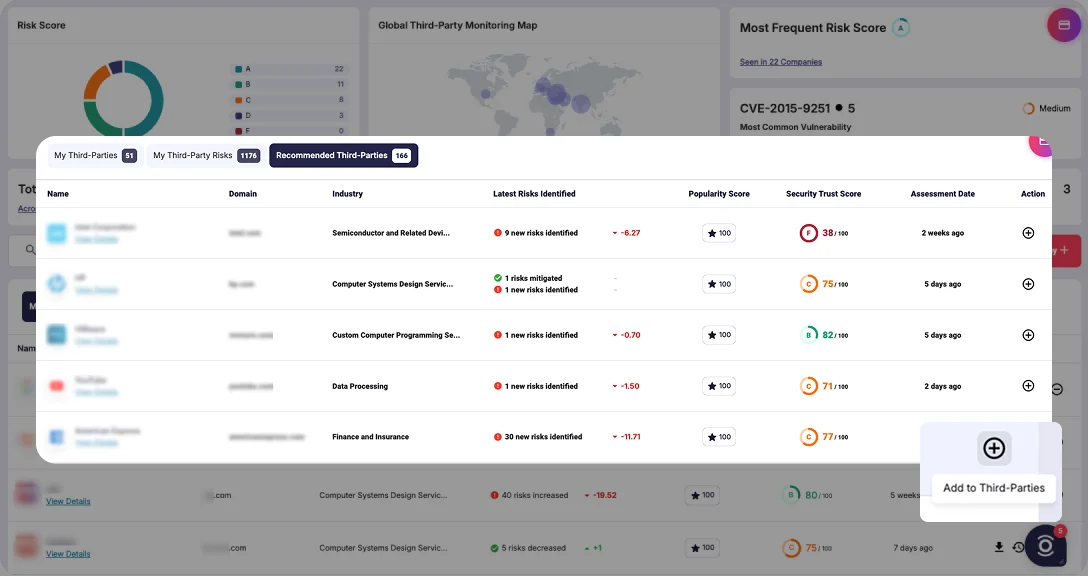
Task: Click the C grade 77/100 trust score
Action: 824,437
